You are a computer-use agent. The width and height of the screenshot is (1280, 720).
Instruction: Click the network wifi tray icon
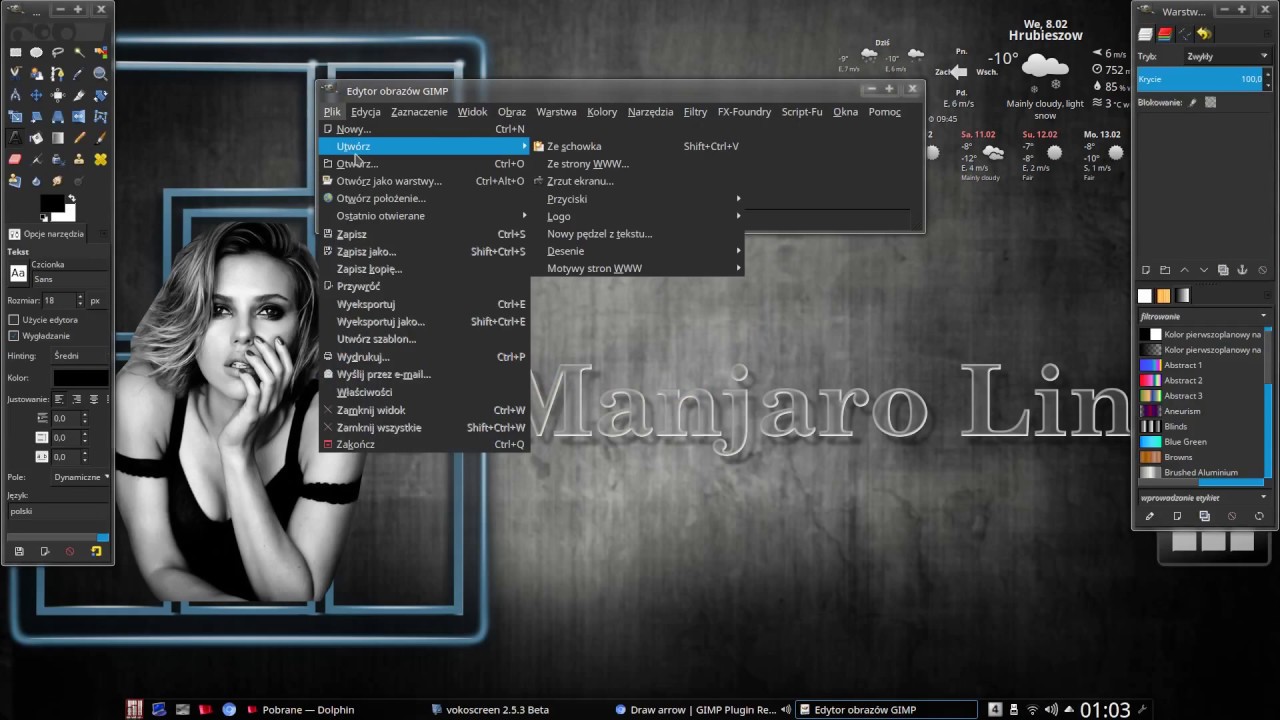pos(1033,710)
